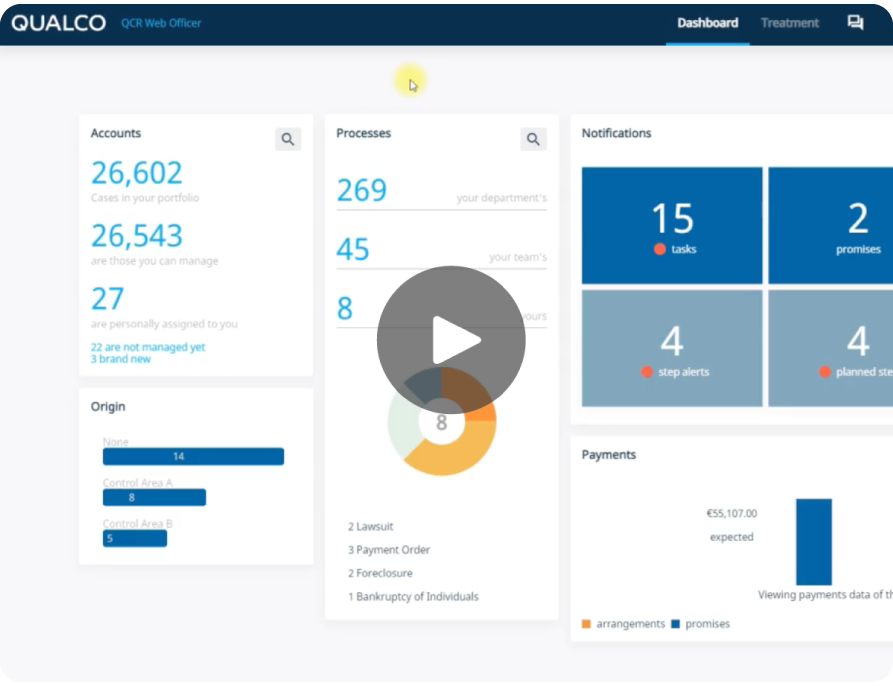Open your team's 45 processes
The width and height of the screenshot is (893, 686).
353,250
